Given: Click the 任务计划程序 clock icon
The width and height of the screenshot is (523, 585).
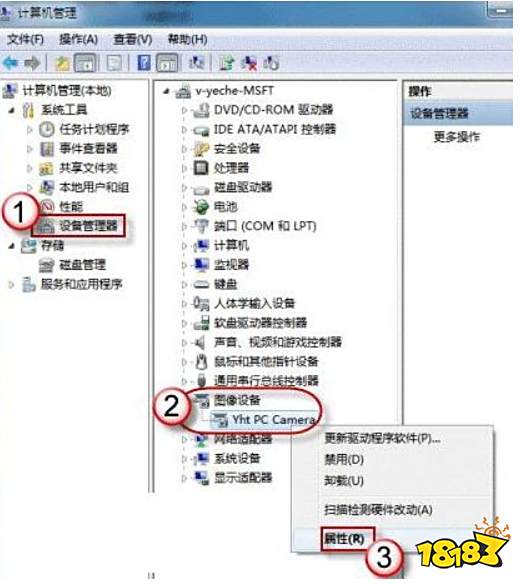Looking at the screenshot, I should pos(47,129).
